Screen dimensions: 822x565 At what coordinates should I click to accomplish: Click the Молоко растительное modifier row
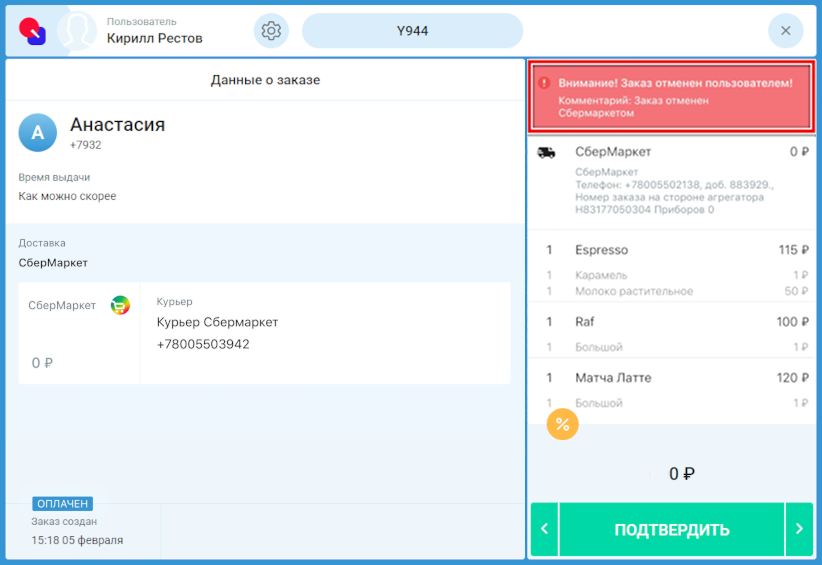point(672,291)
